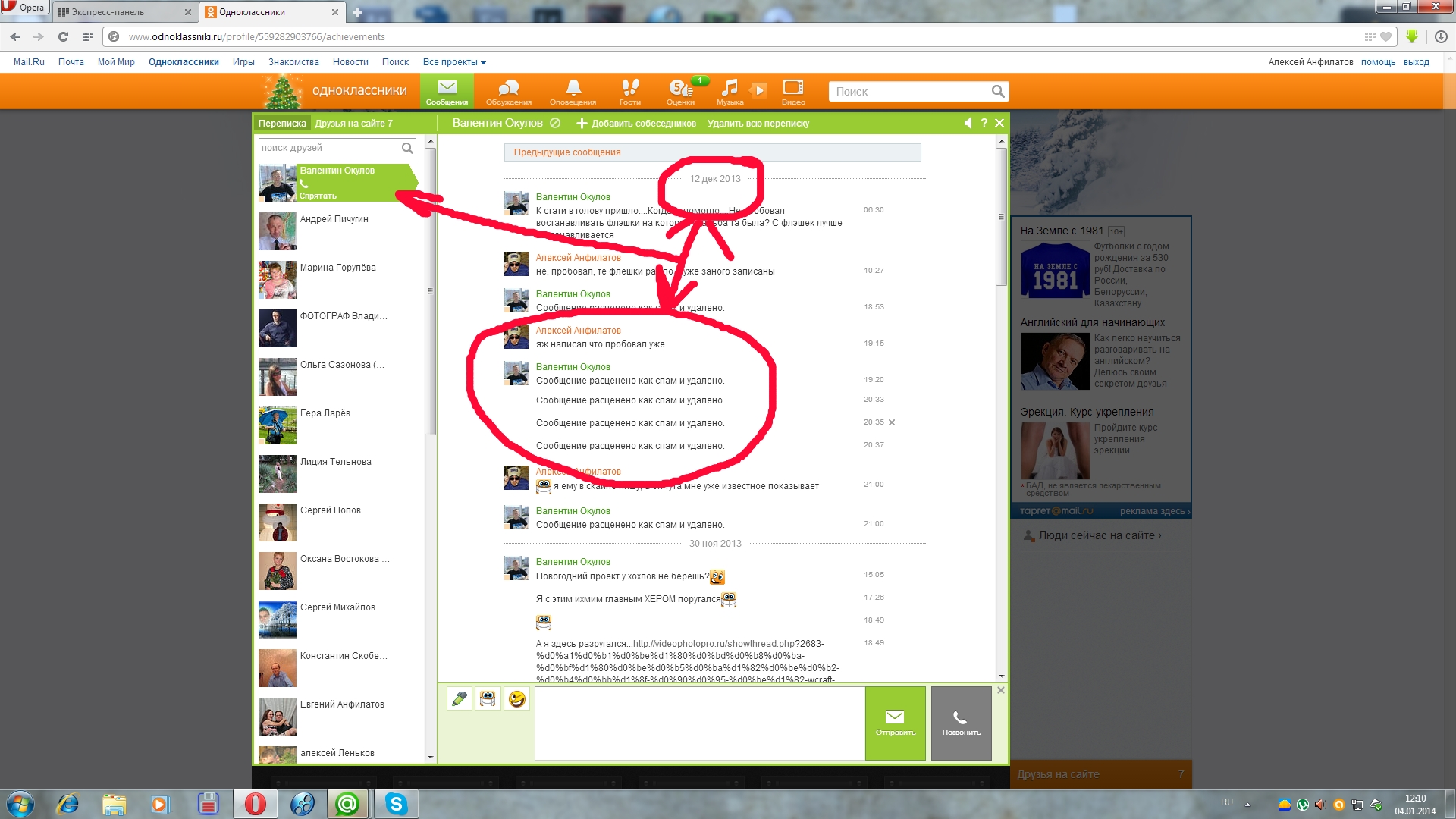Close the Одноклассники browser tab

pos(335,12)
